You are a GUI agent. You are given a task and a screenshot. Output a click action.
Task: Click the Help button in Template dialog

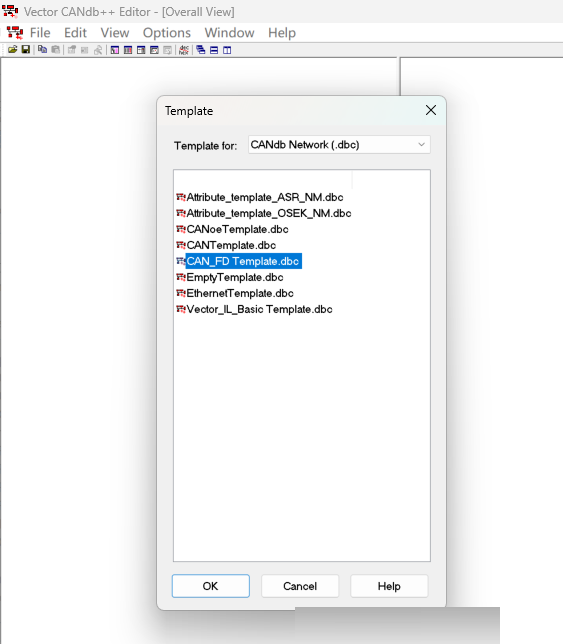click(x=389, y=586)
